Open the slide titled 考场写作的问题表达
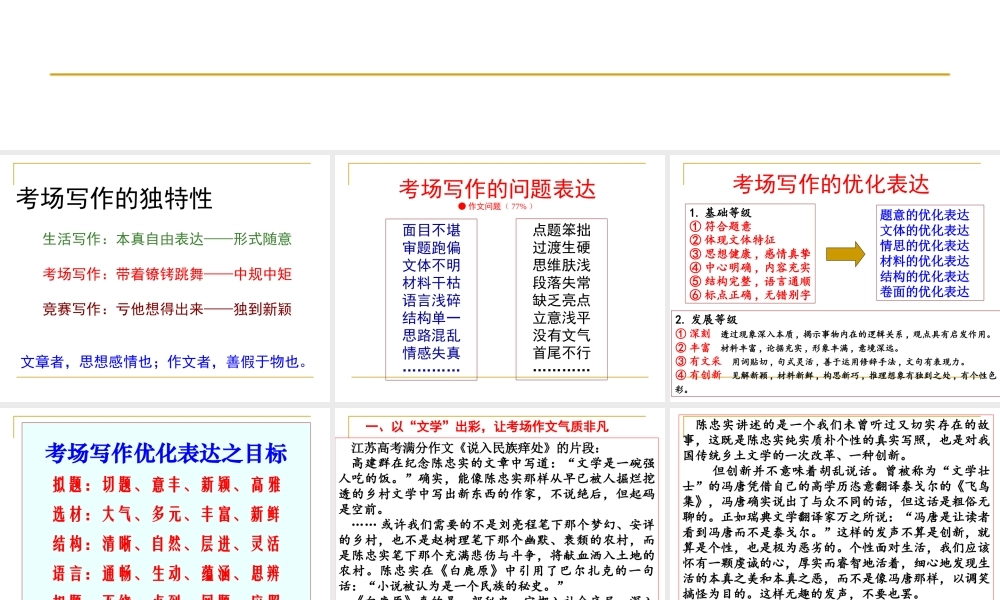 pos(499,278)
